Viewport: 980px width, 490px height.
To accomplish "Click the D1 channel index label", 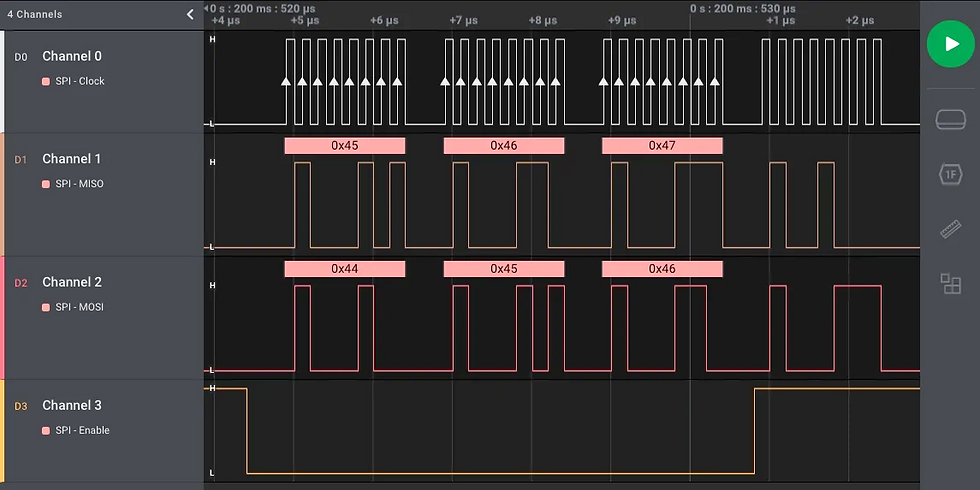I will pyautogui.click(x=21, y=159).
